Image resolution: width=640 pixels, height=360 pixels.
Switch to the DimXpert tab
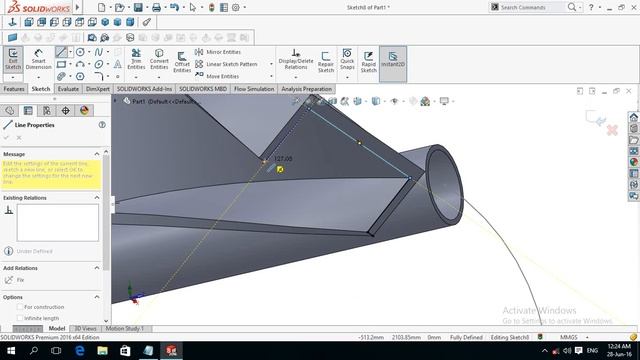pos(98,89)
